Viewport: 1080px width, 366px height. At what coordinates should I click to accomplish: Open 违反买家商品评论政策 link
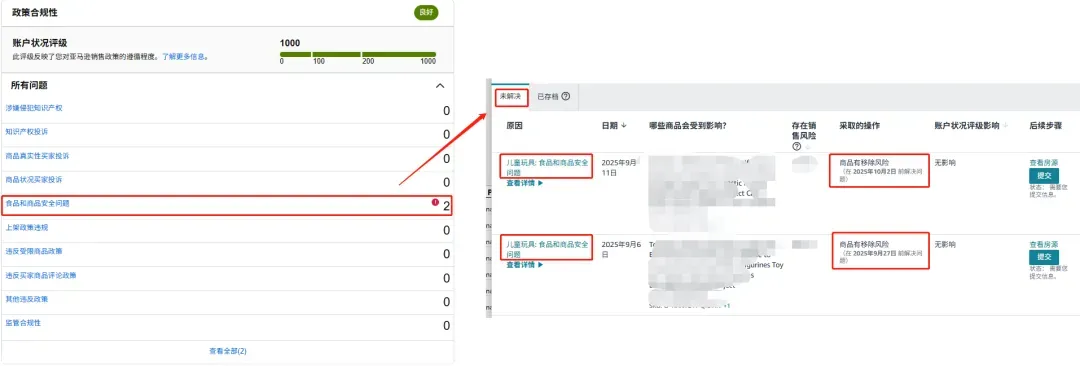[41, 275]
